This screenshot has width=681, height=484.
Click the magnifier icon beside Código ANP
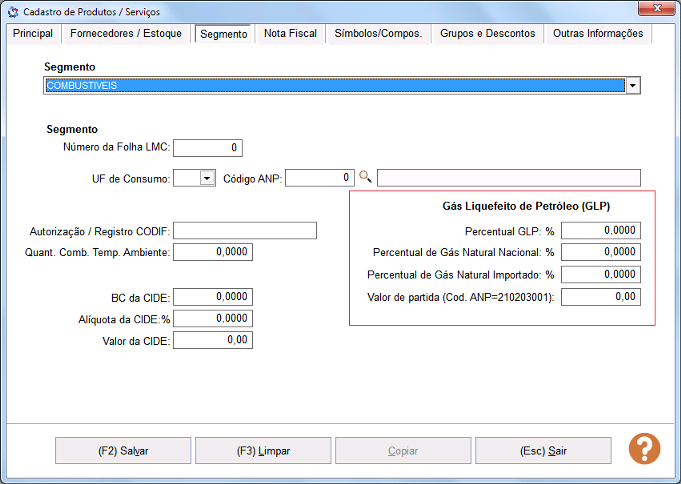365,177
